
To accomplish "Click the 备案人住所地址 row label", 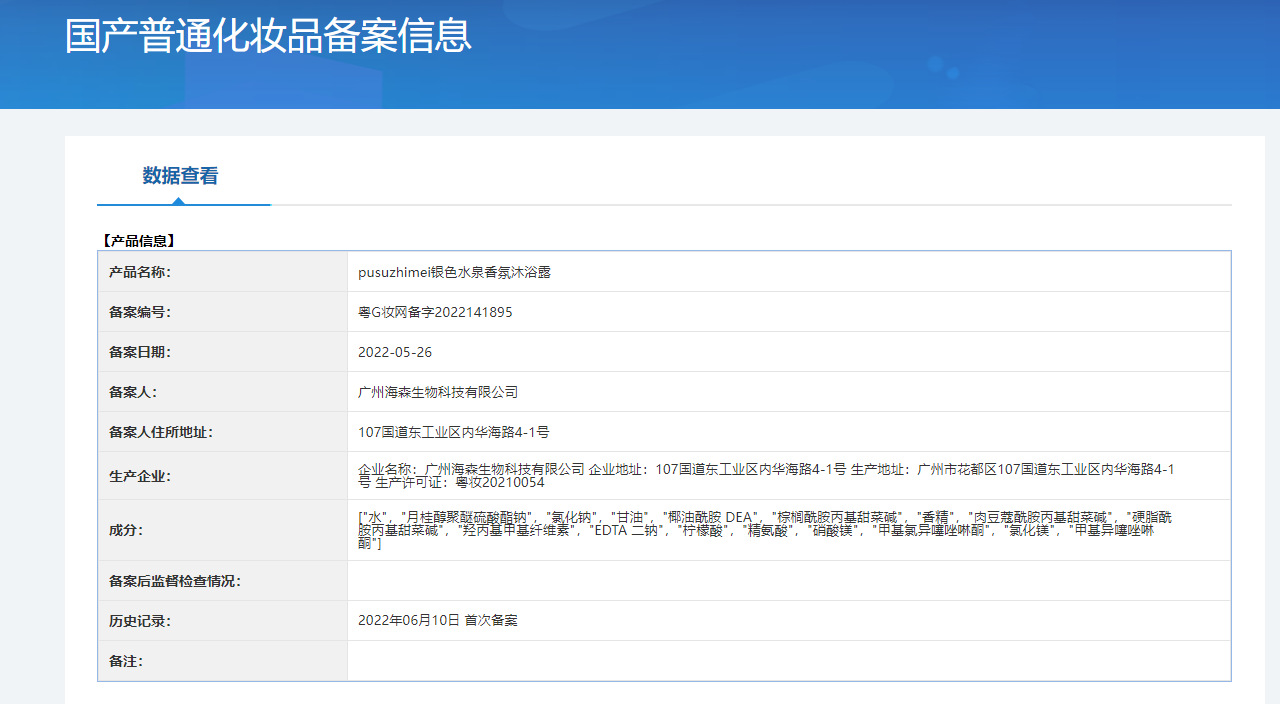I will (x=161, y=432).
